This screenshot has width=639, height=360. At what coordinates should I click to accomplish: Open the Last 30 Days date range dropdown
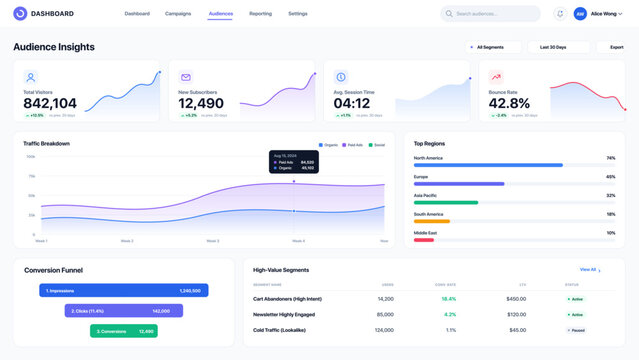[x=558, y=47]
